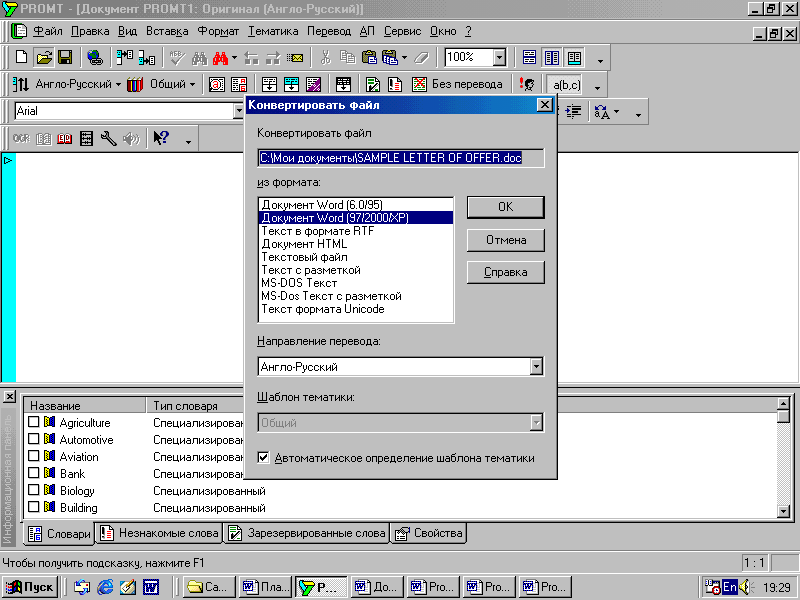Click the Paste clipboard icon
Screen dimensions: 800x600
369,57
